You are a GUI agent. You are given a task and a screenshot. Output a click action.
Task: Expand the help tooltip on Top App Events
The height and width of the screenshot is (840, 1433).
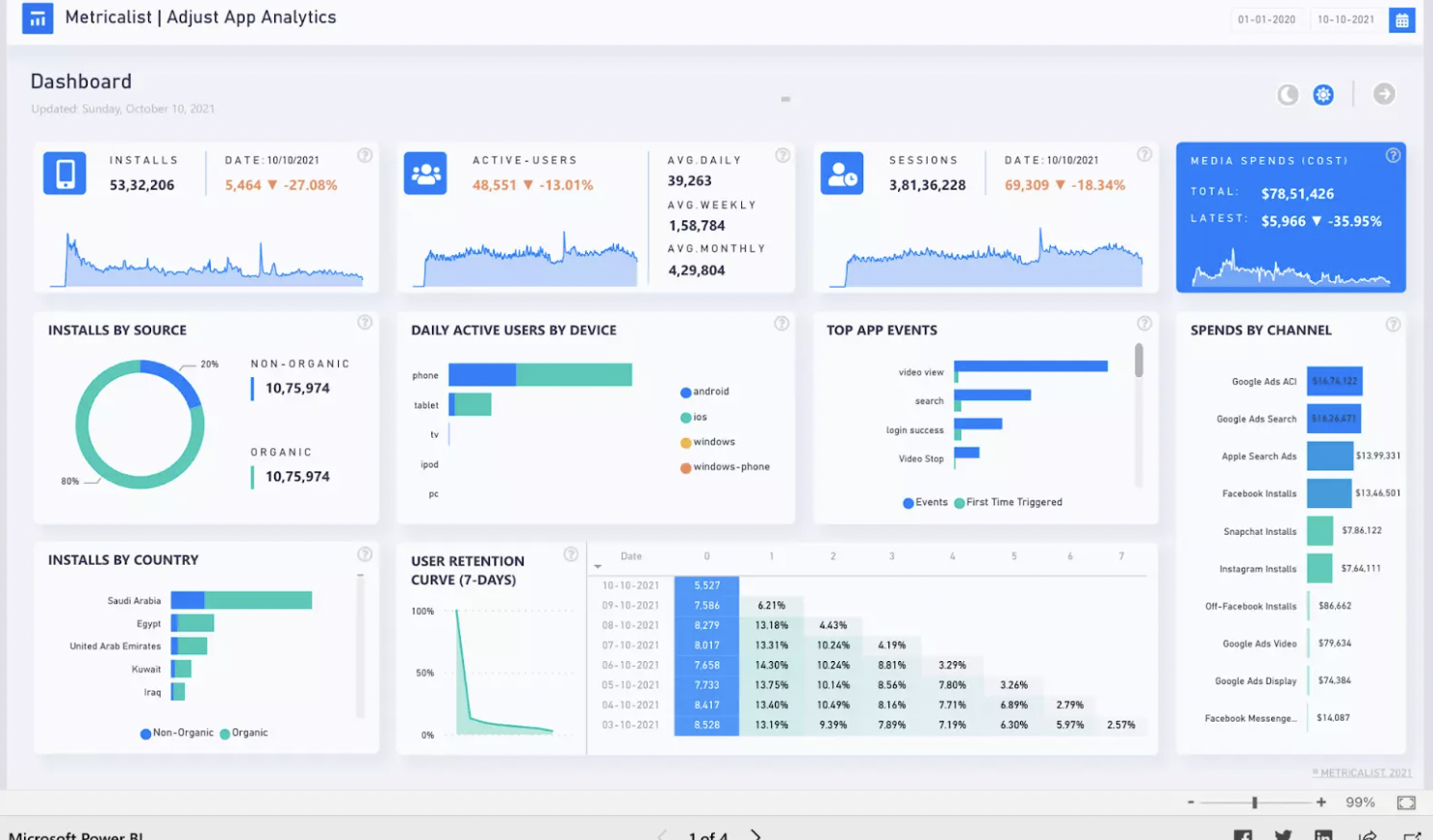pos(1144,324)
